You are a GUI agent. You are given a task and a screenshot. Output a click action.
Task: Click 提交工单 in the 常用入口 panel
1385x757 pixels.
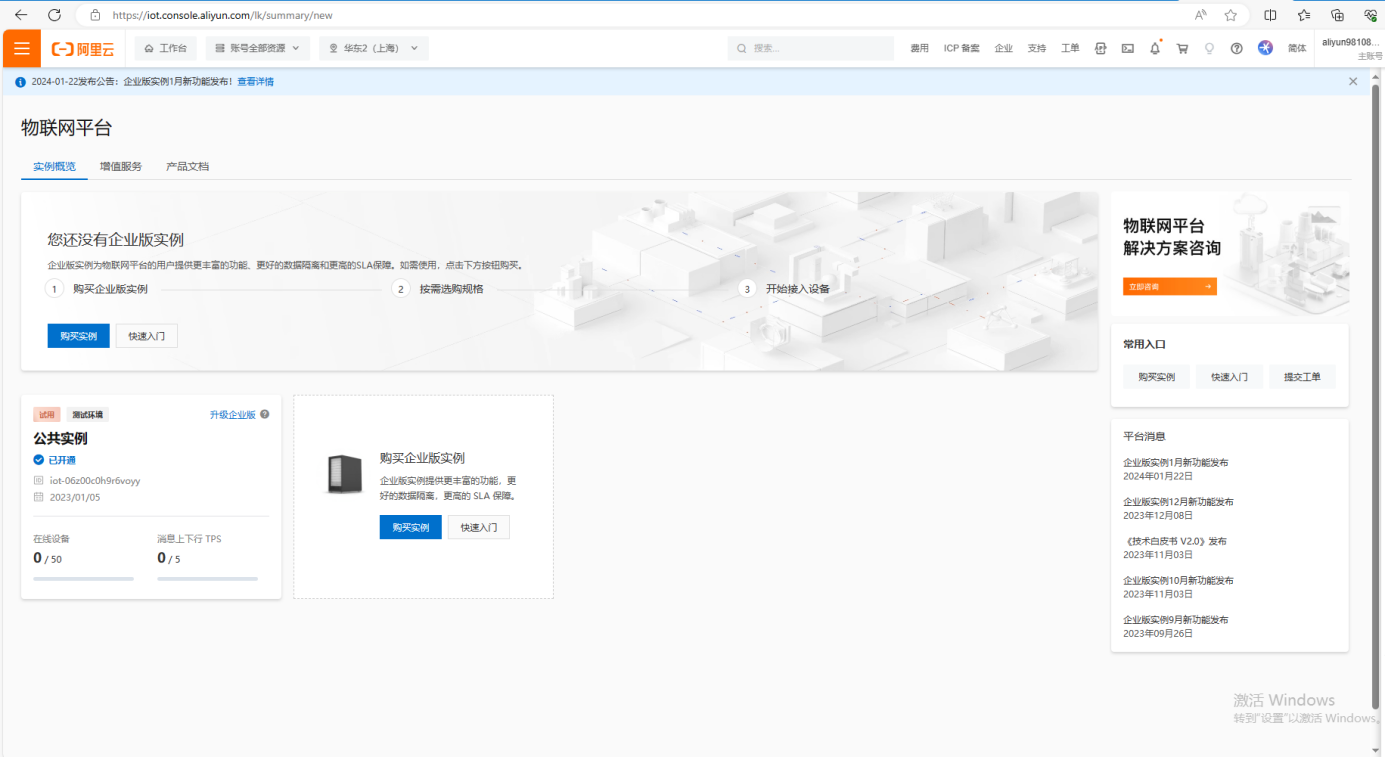pyautogui.click(x=1302, y=377)
